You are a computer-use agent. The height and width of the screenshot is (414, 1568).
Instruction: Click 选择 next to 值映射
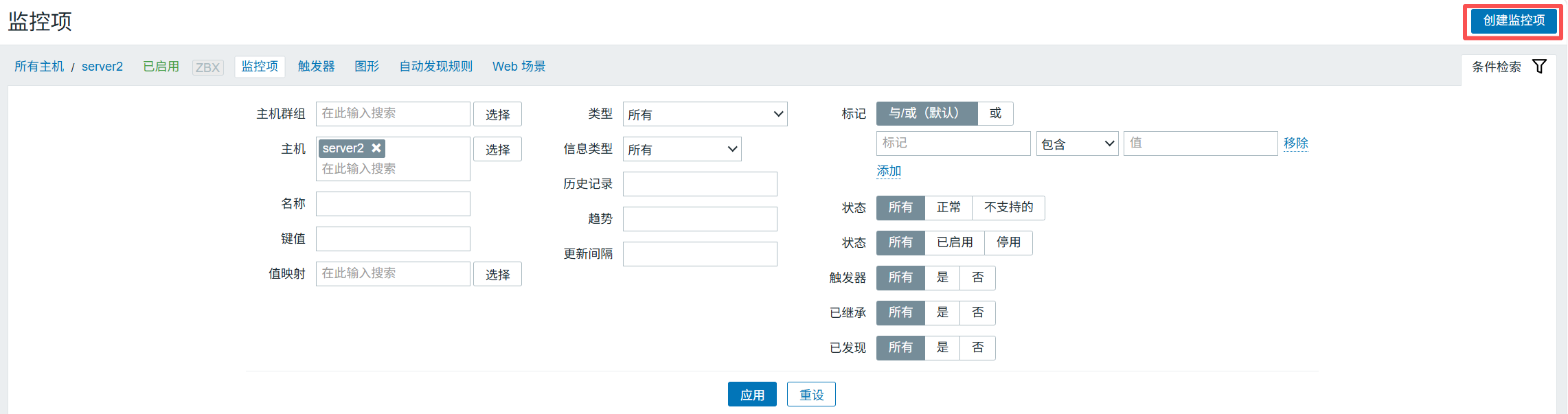click(497, 274)
